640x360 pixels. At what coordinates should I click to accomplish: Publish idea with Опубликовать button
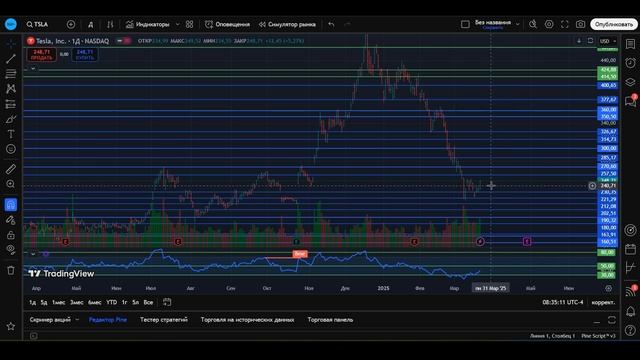613,24
